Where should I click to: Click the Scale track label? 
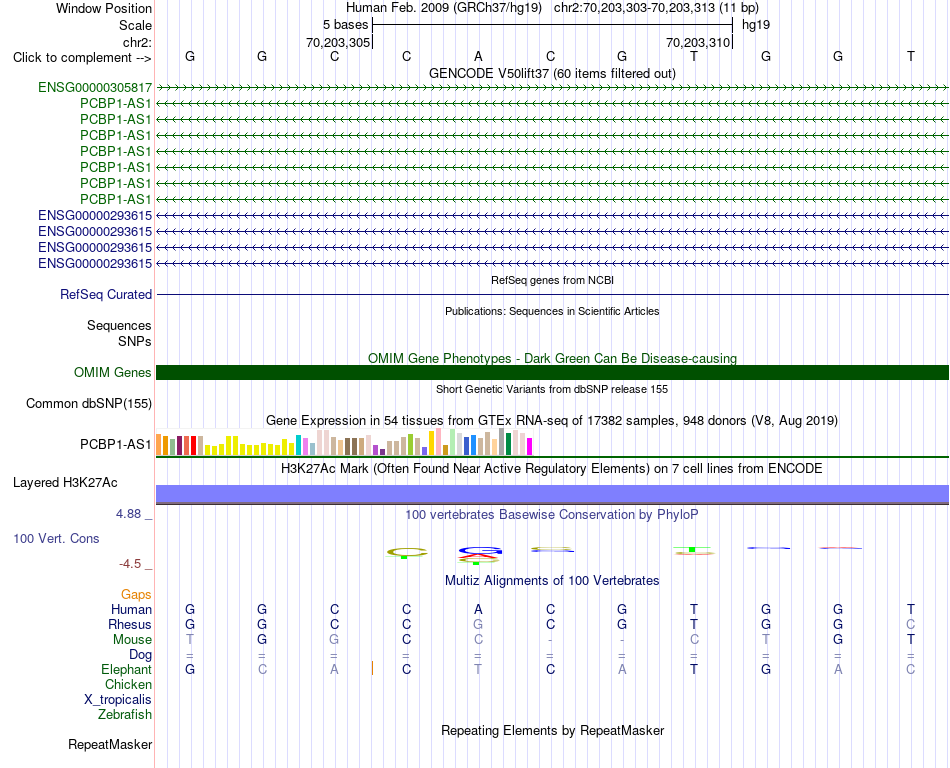135,25
